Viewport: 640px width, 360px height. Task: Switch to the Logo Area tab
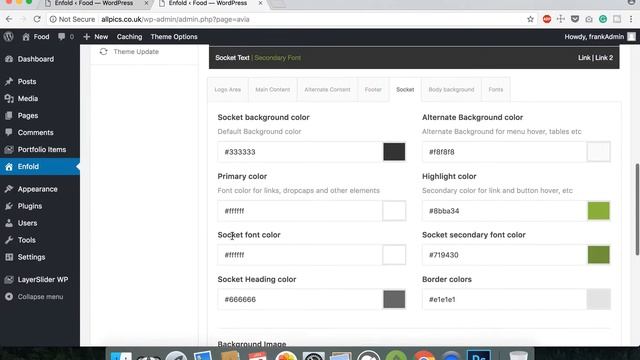coord(228,89)
